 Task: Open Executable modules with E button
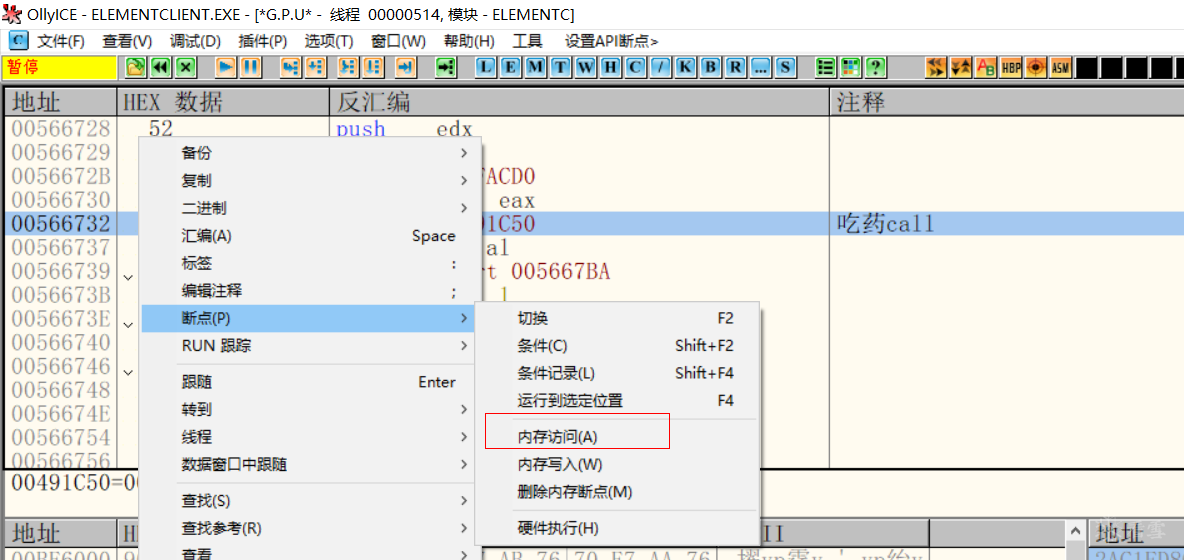click(x=512, y=67)
